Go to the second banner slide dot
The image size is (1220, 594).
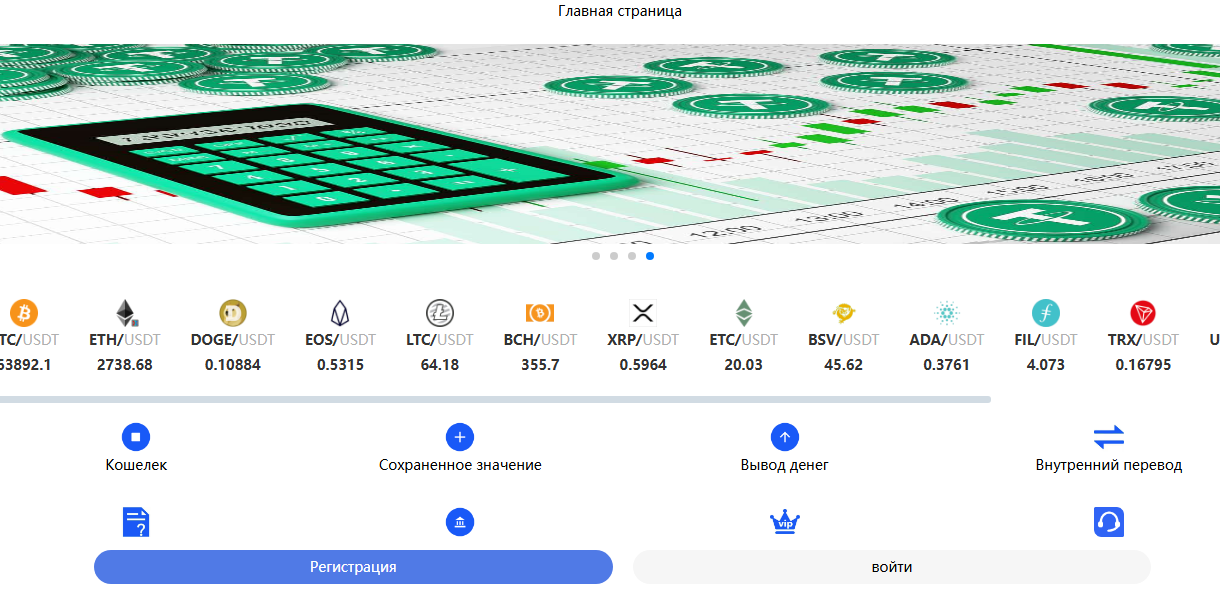(x=614, y=256)
